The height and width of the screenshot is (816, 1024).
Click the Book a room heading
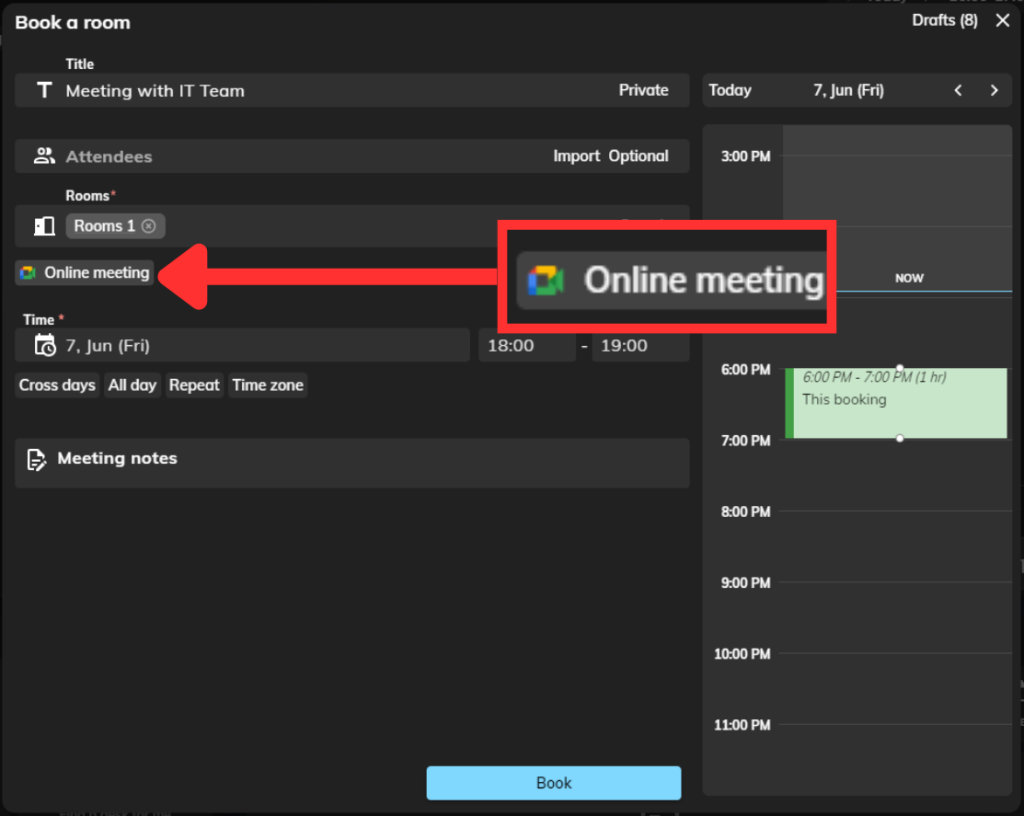[72, 23]
